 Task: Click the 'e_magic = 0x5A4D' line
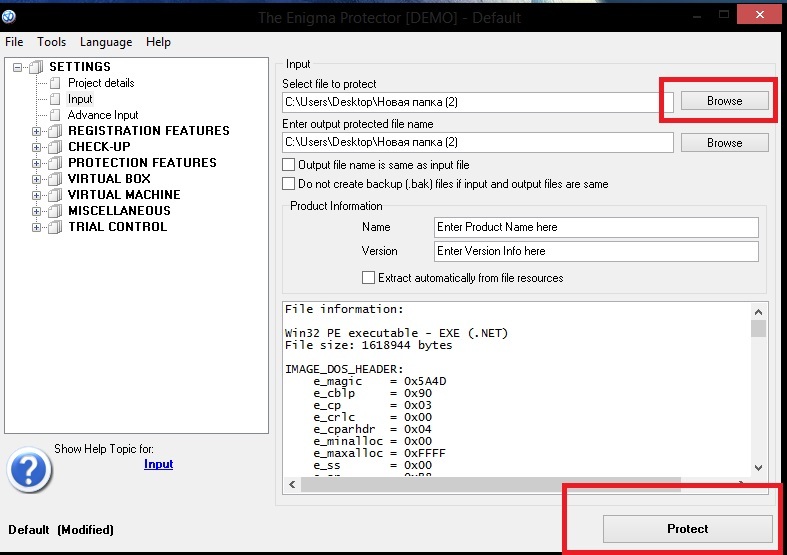[x=379, y=381]
